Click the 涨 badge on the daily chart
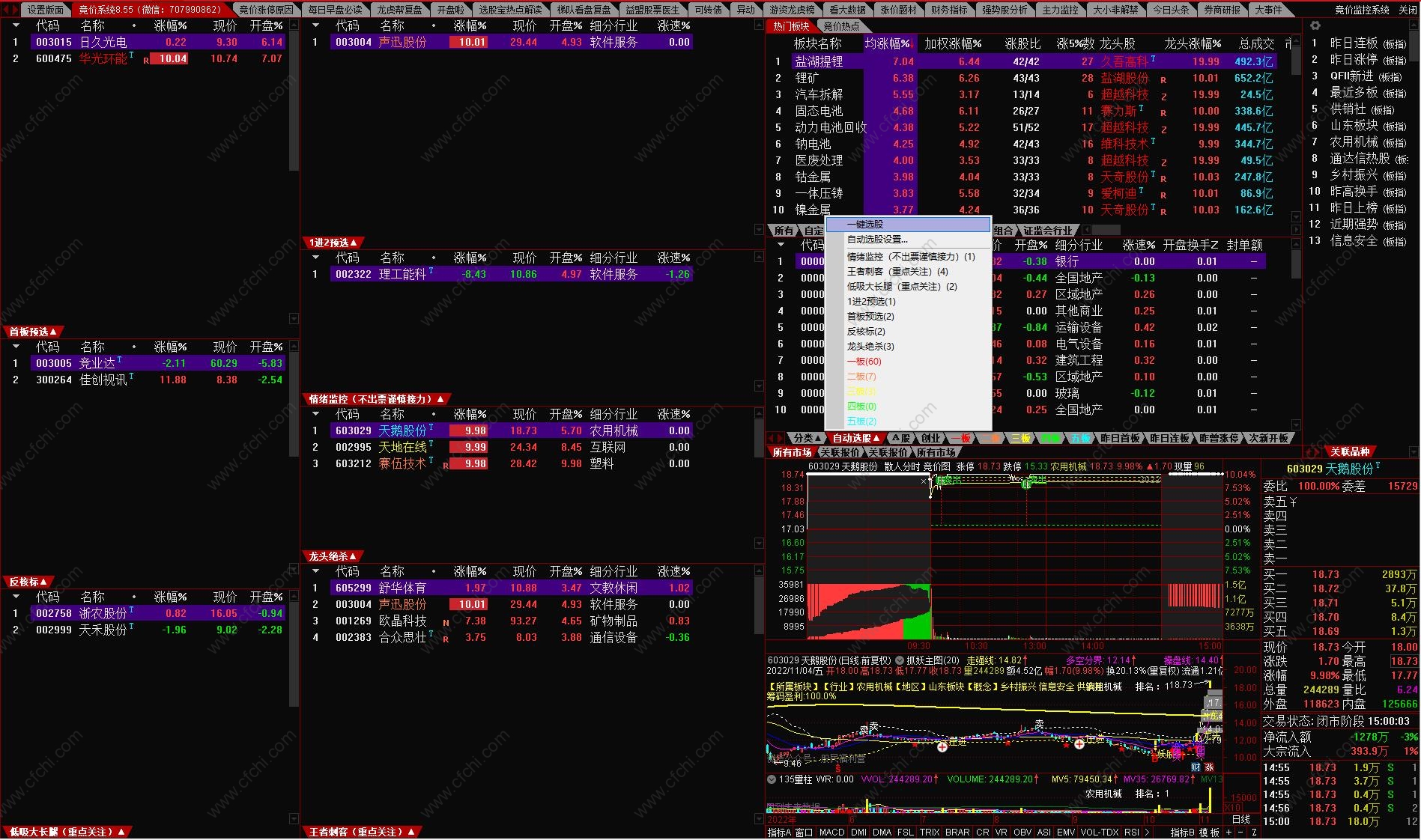The width and height of the screenshot is (1421, 840). pyautogui.click(x=1209, y=767)
